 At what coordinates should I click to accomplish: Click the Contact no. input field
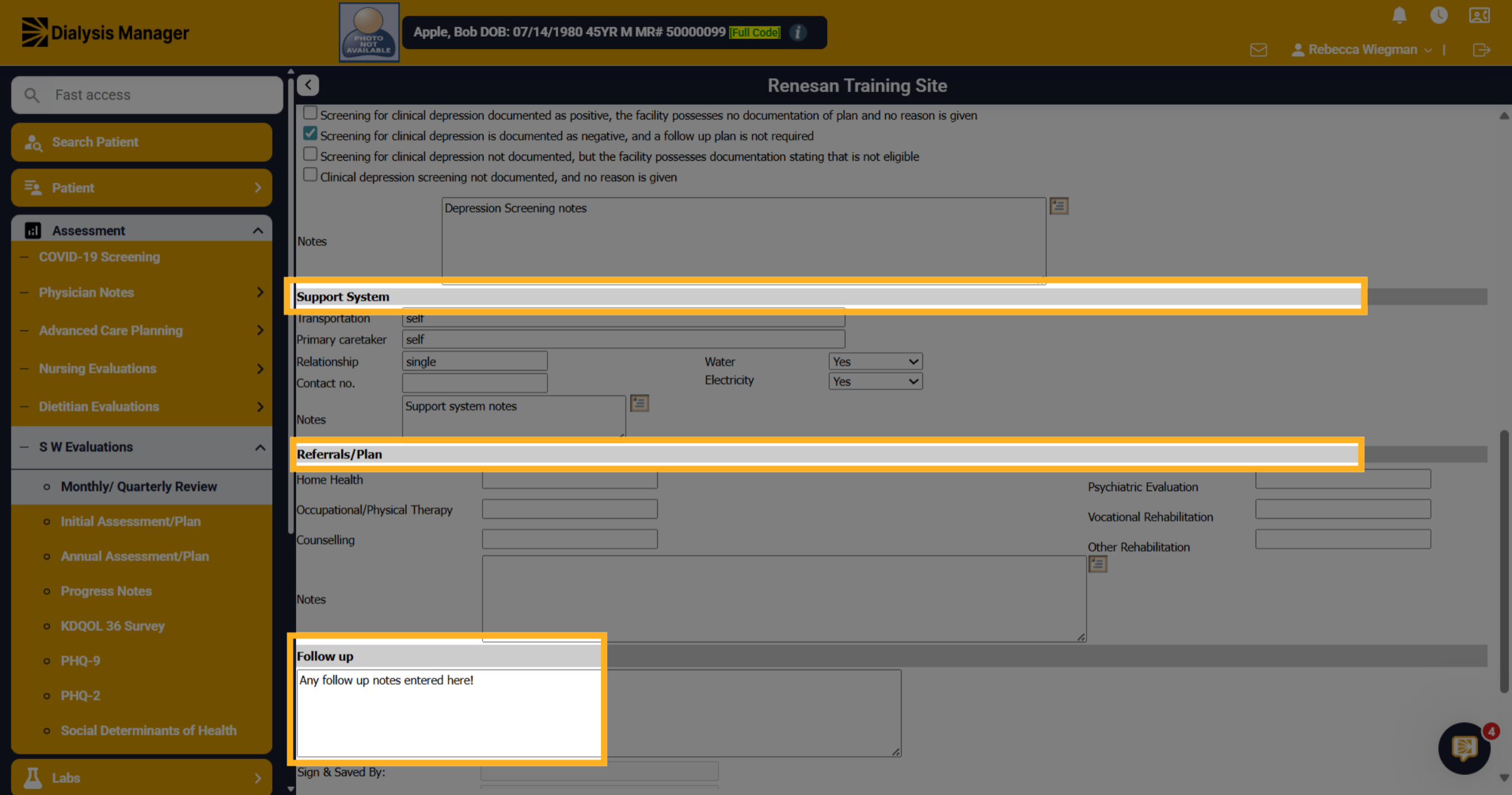[474, 383]
